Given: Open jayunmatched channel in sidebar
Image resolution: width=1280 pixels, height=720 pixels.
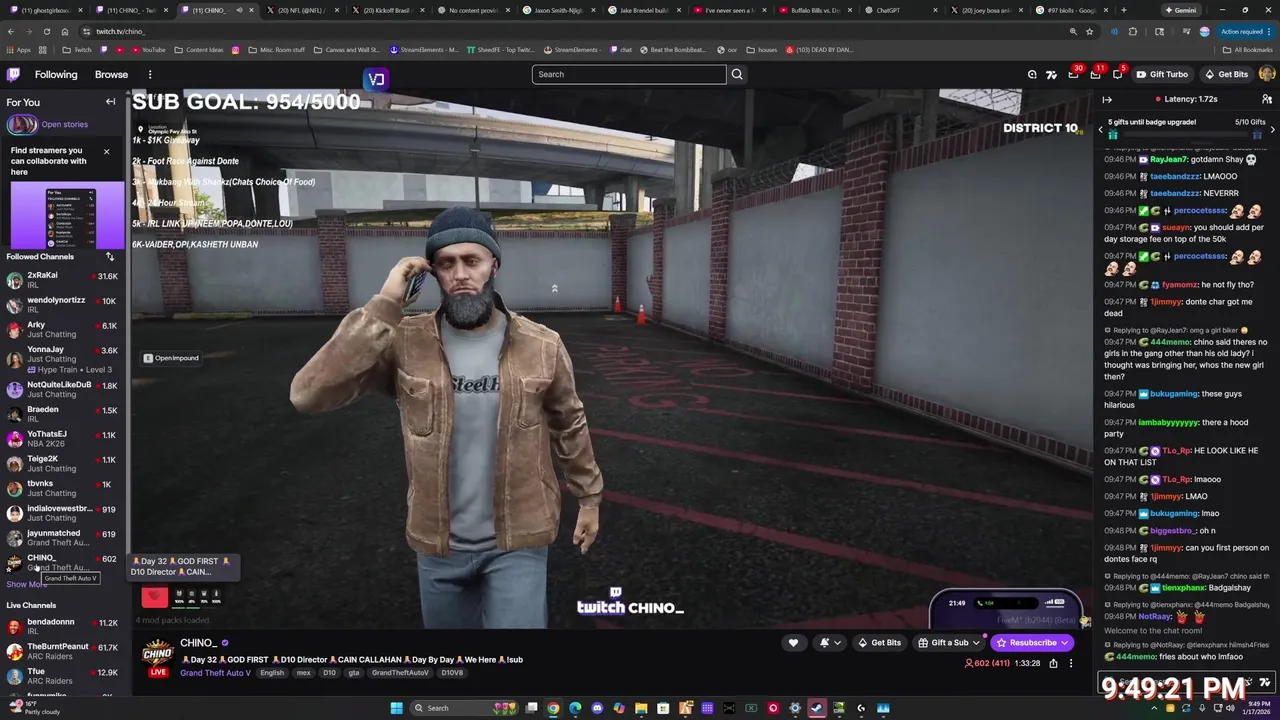Looking at the screenshot, I should click(x=62, y=538).
